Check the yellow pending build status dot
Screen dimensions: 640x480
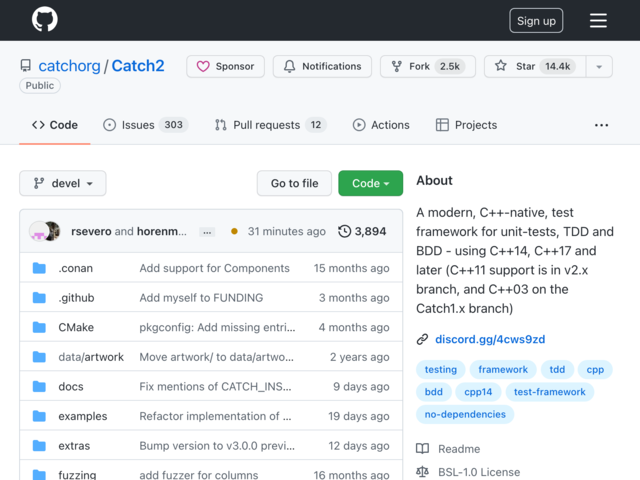click(x=234, y=231)
